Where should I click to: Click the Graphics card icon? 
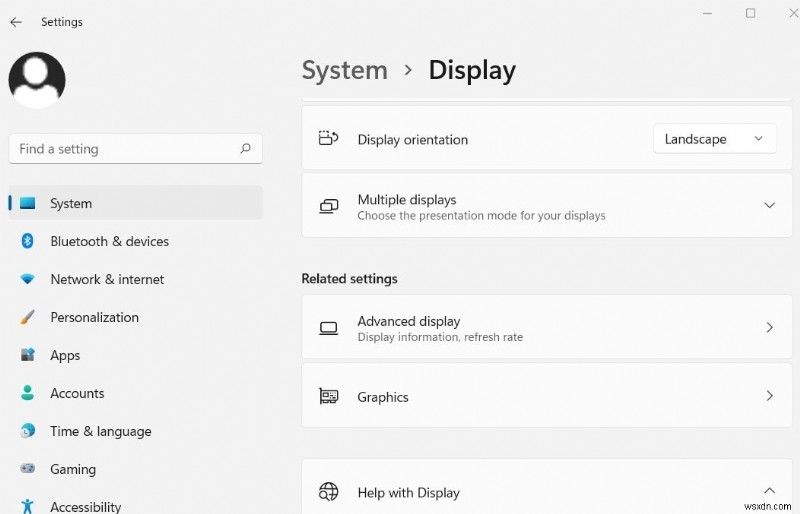coord(328,397)
